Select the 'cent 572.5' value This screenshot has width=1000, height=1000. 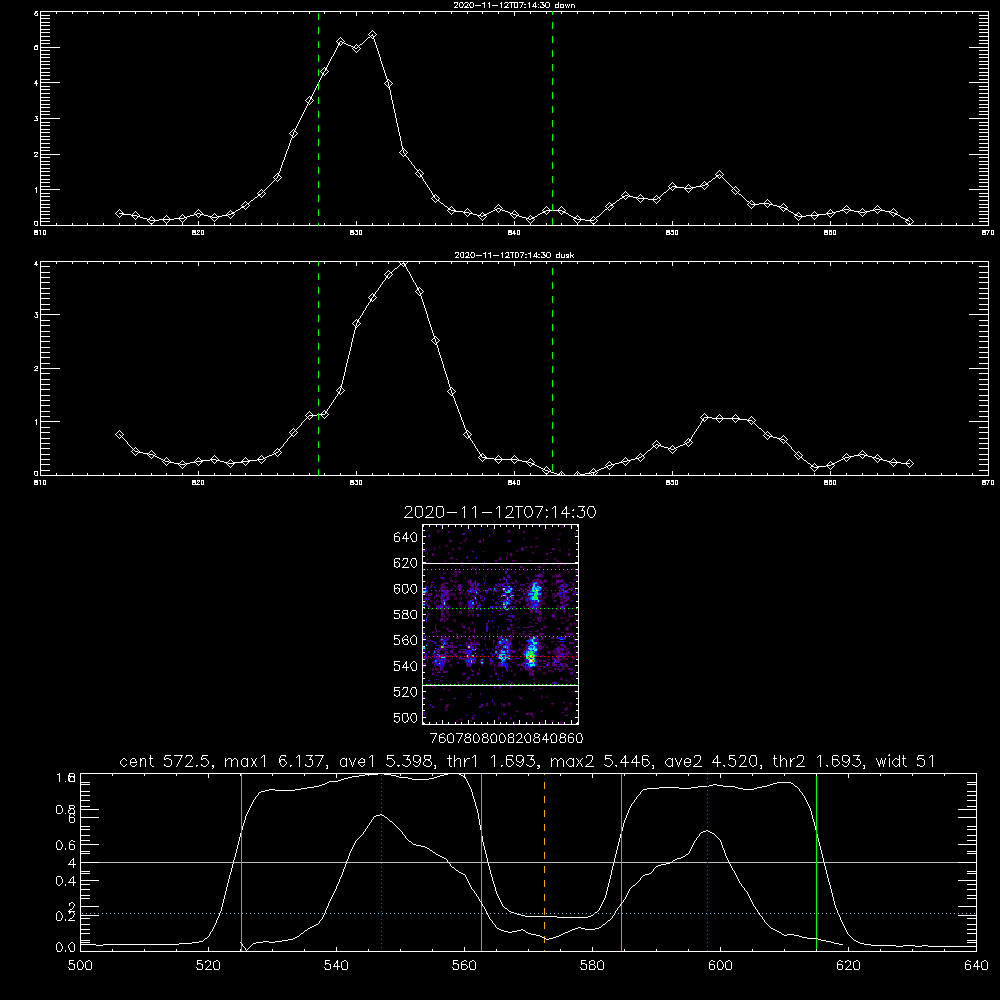(166, 761)
